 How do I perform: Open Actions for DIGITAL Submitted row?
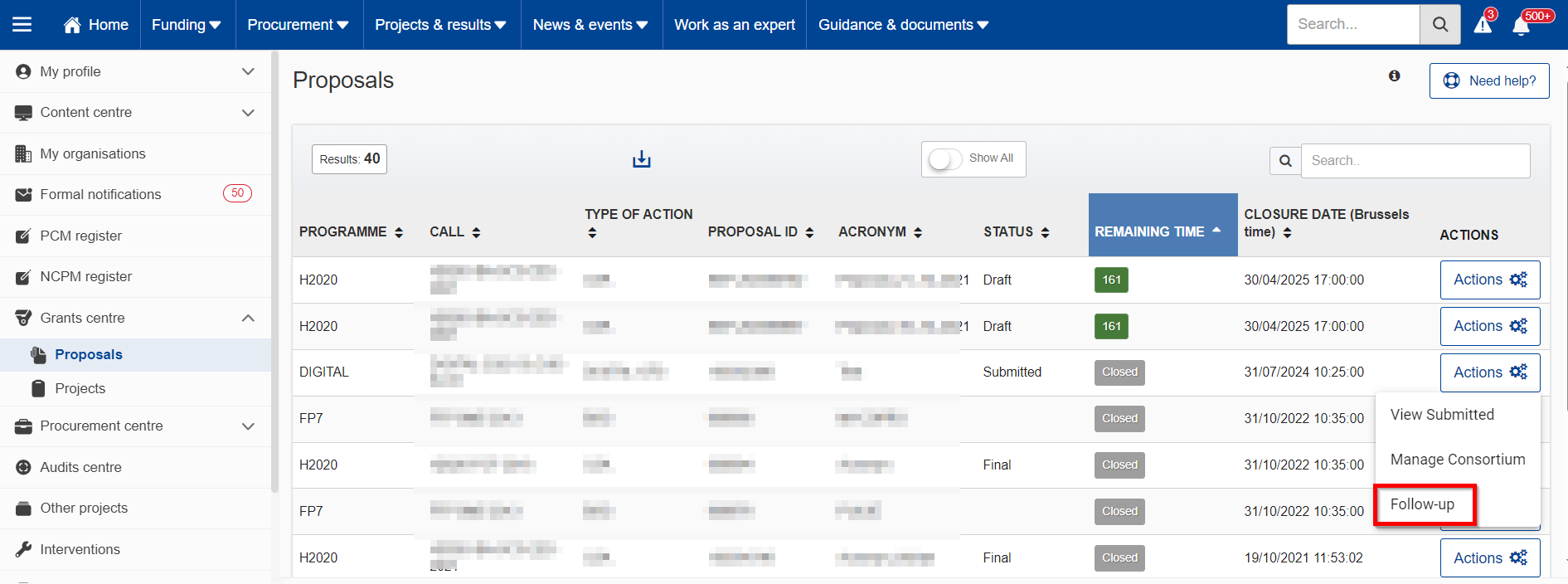coord(1490,373)
